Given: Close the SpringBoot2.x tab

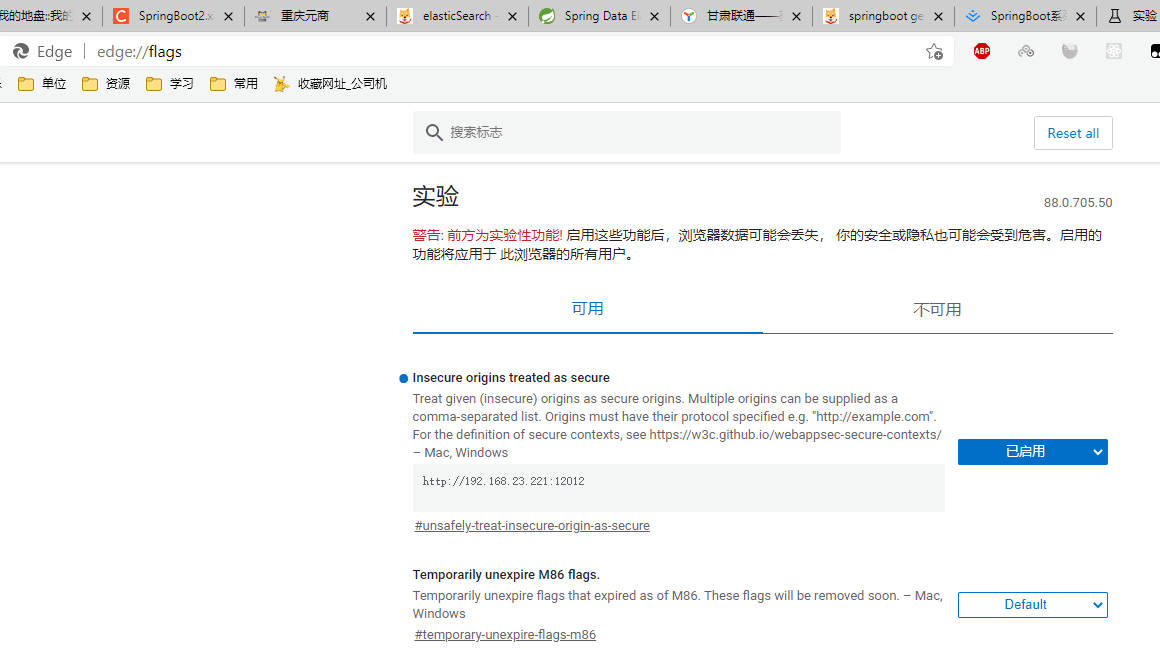Looking at the screenshot, I should coord(228,16).
